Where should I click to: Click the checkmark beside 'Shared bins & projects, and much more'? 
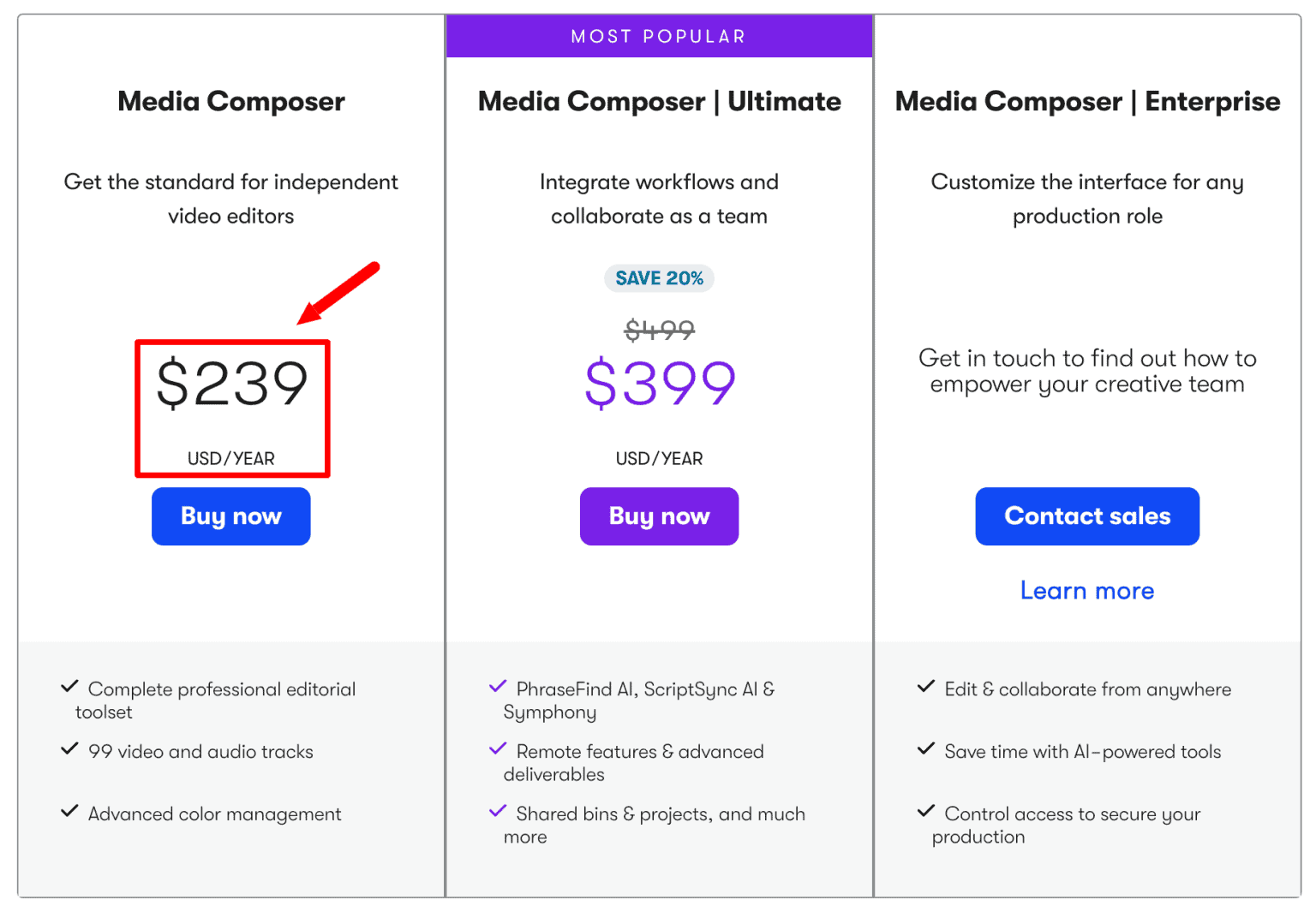coord(499,811)
